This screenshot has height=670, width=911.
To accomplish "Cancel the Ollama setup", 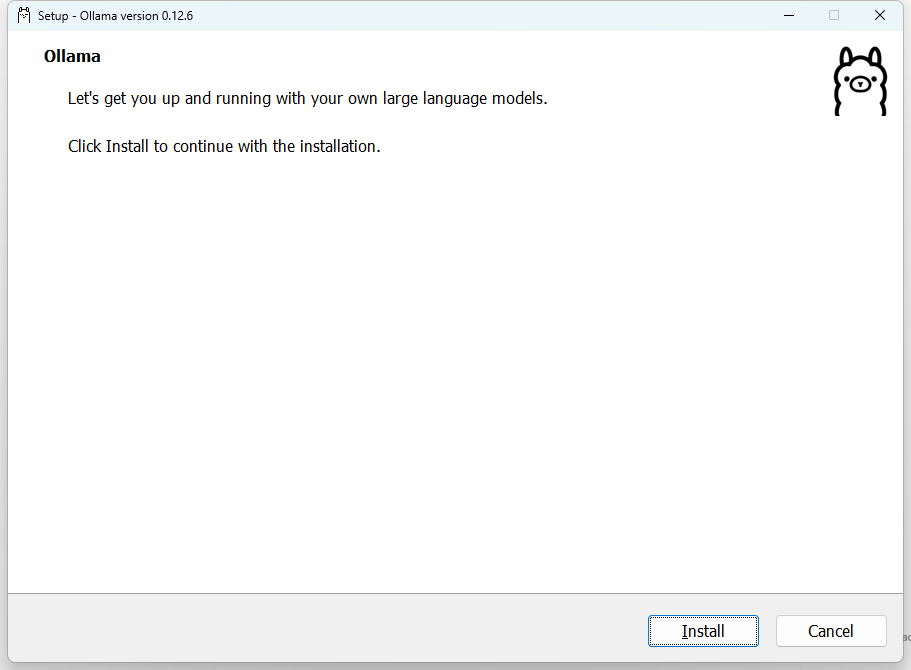I will (831, 630).
